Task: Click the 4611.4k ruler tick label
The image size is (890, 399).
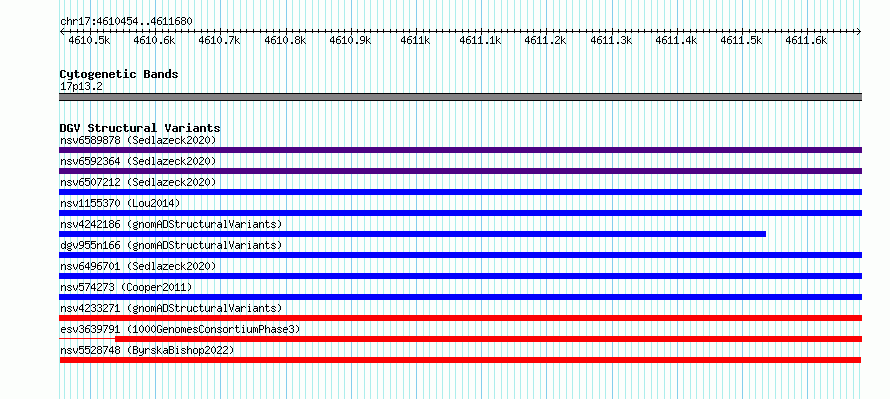Action: coord(677,40)
